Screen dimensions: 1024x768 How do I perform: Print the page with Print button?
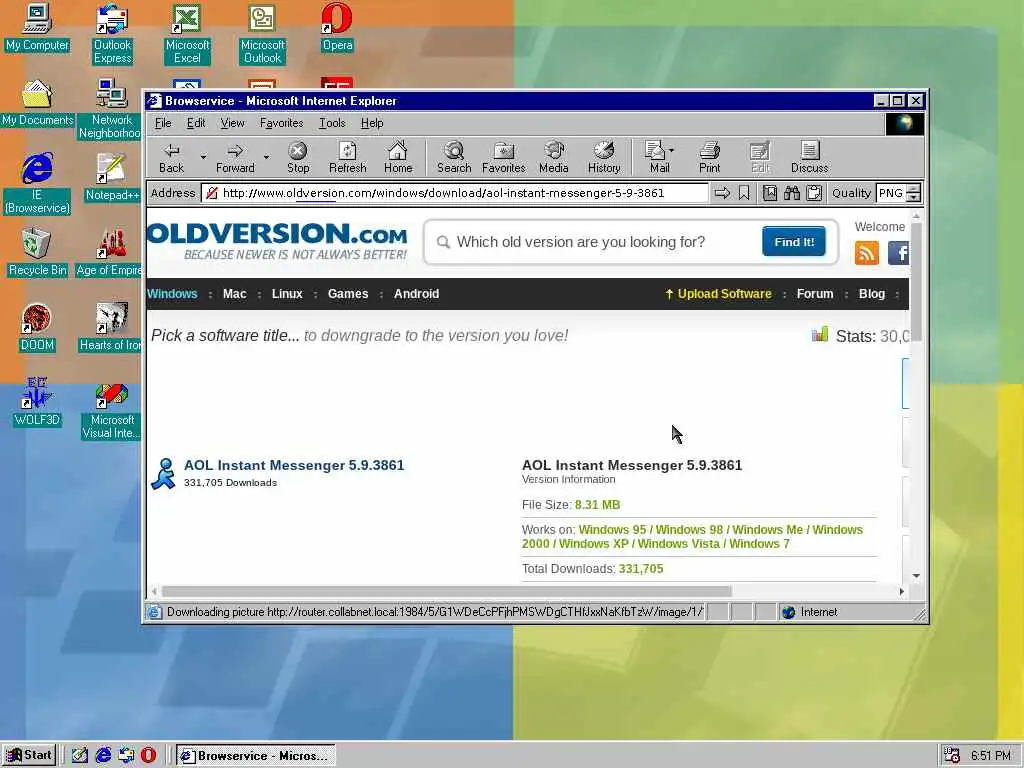tap(709, 157)
